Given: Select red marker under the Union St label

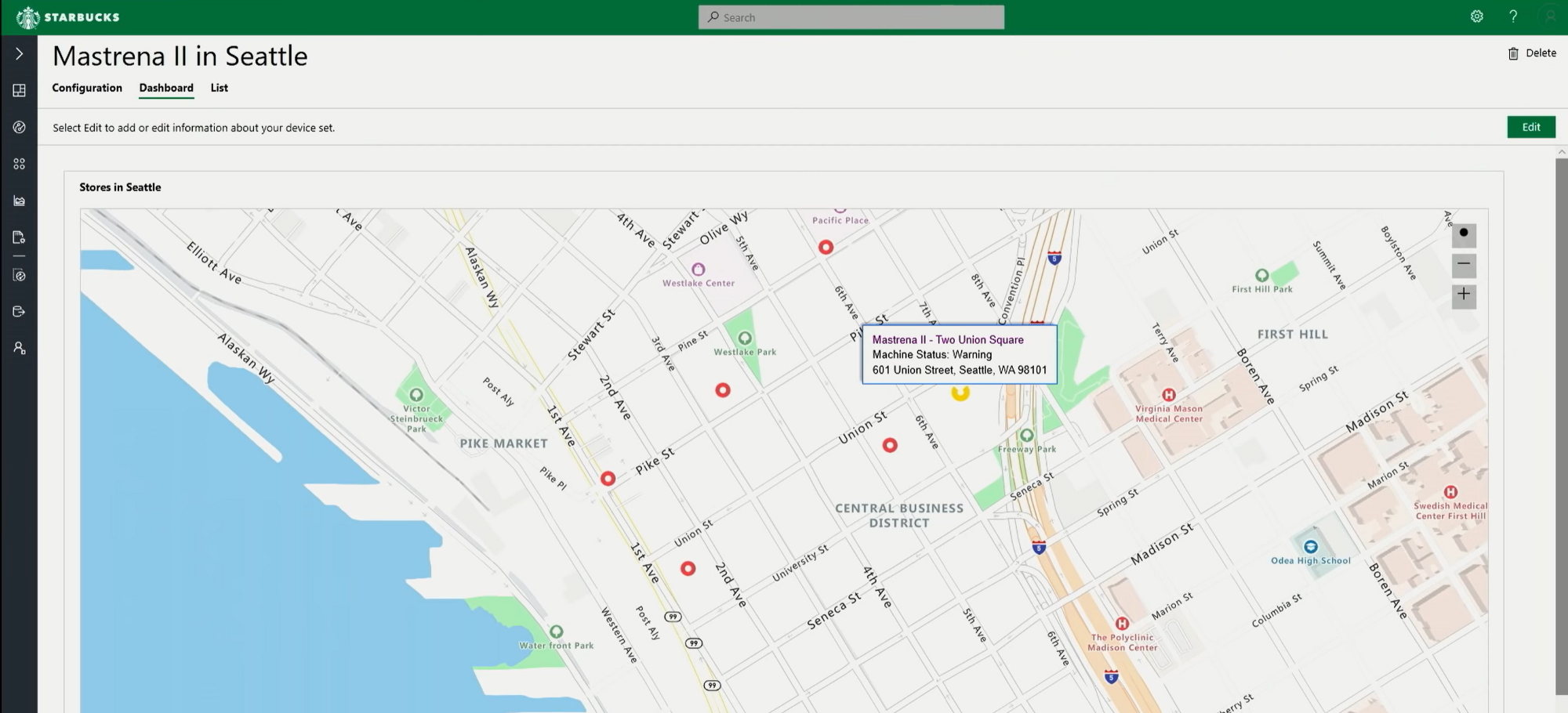Looking at the screenshot, I should coord(890,446).
